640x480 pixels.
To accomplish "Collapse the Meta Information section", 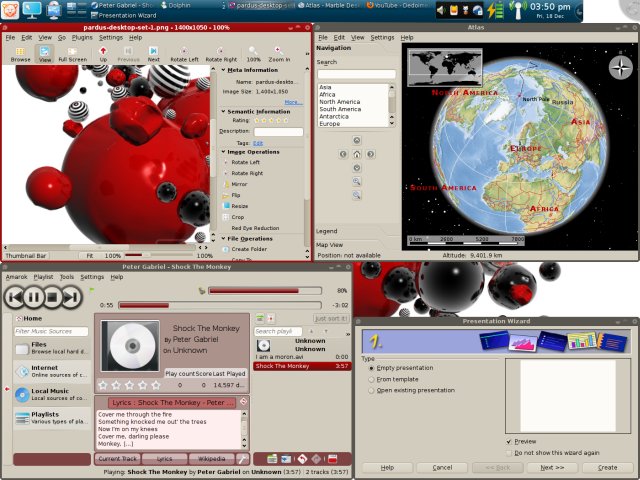I will coord(224,70).
